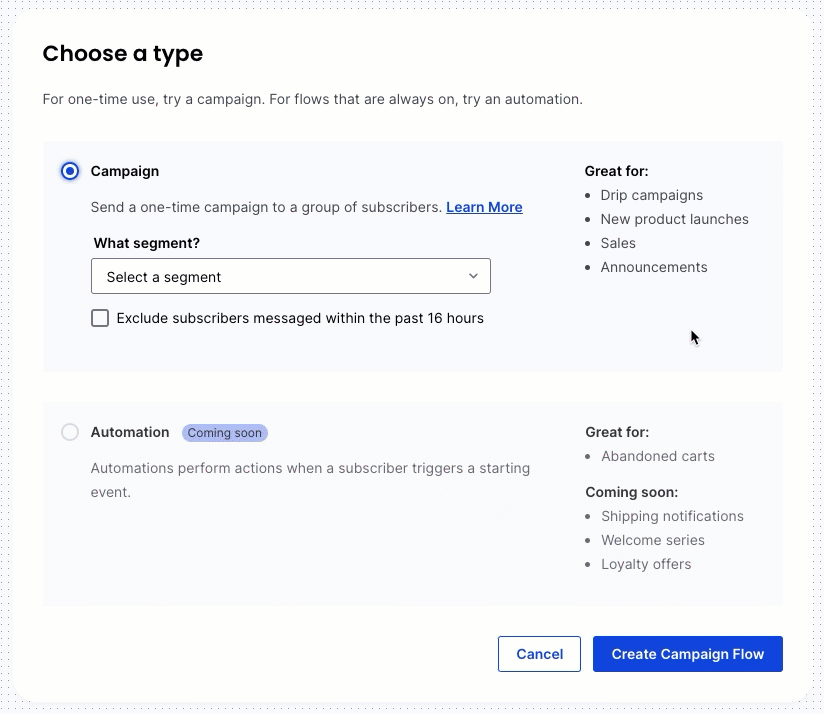Open the Learn More link
Viewport: 824px width, 714px height.
(484, 207)
